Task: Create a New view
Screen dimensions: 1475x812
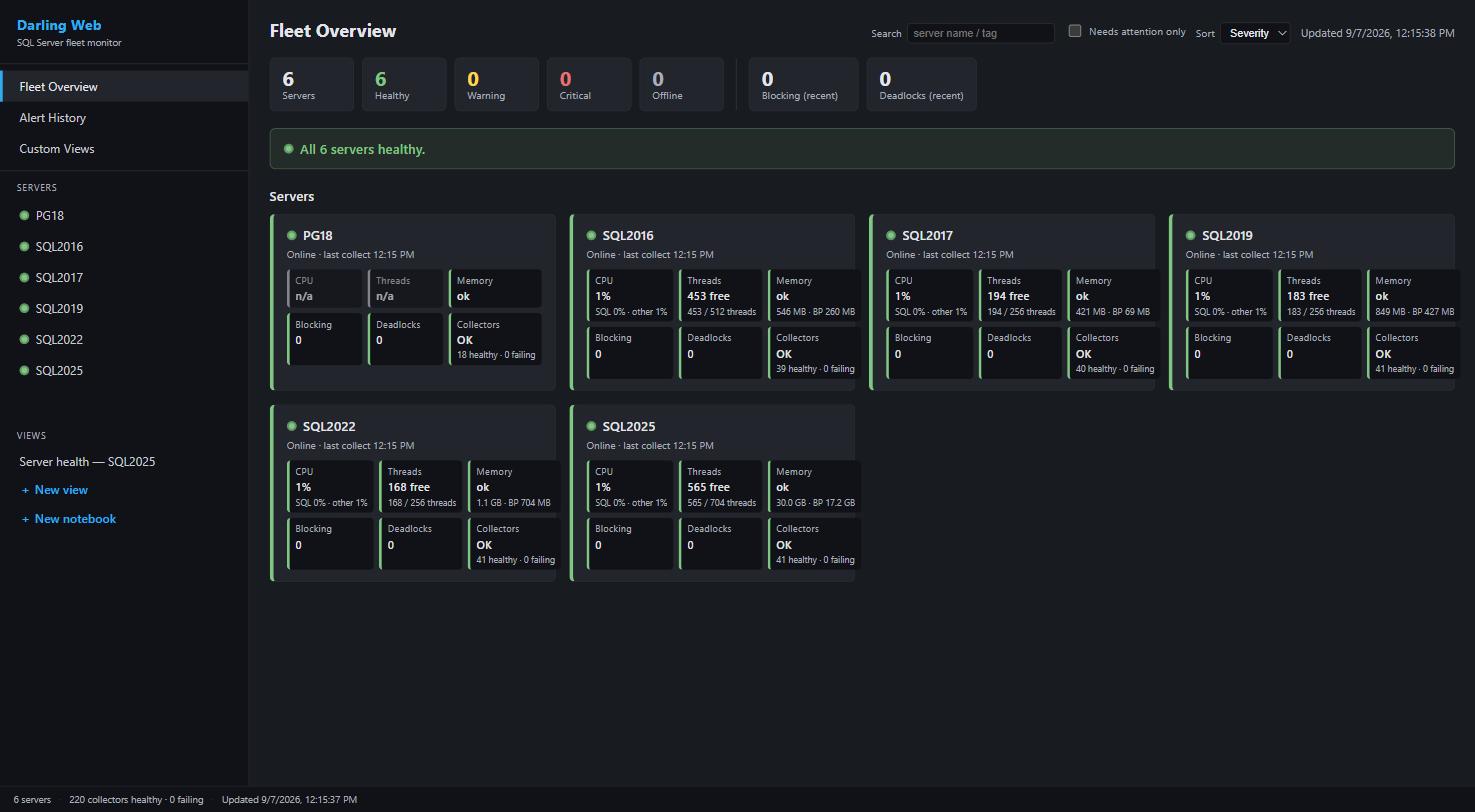Action: pyautogui.click(x=55, y=490)
